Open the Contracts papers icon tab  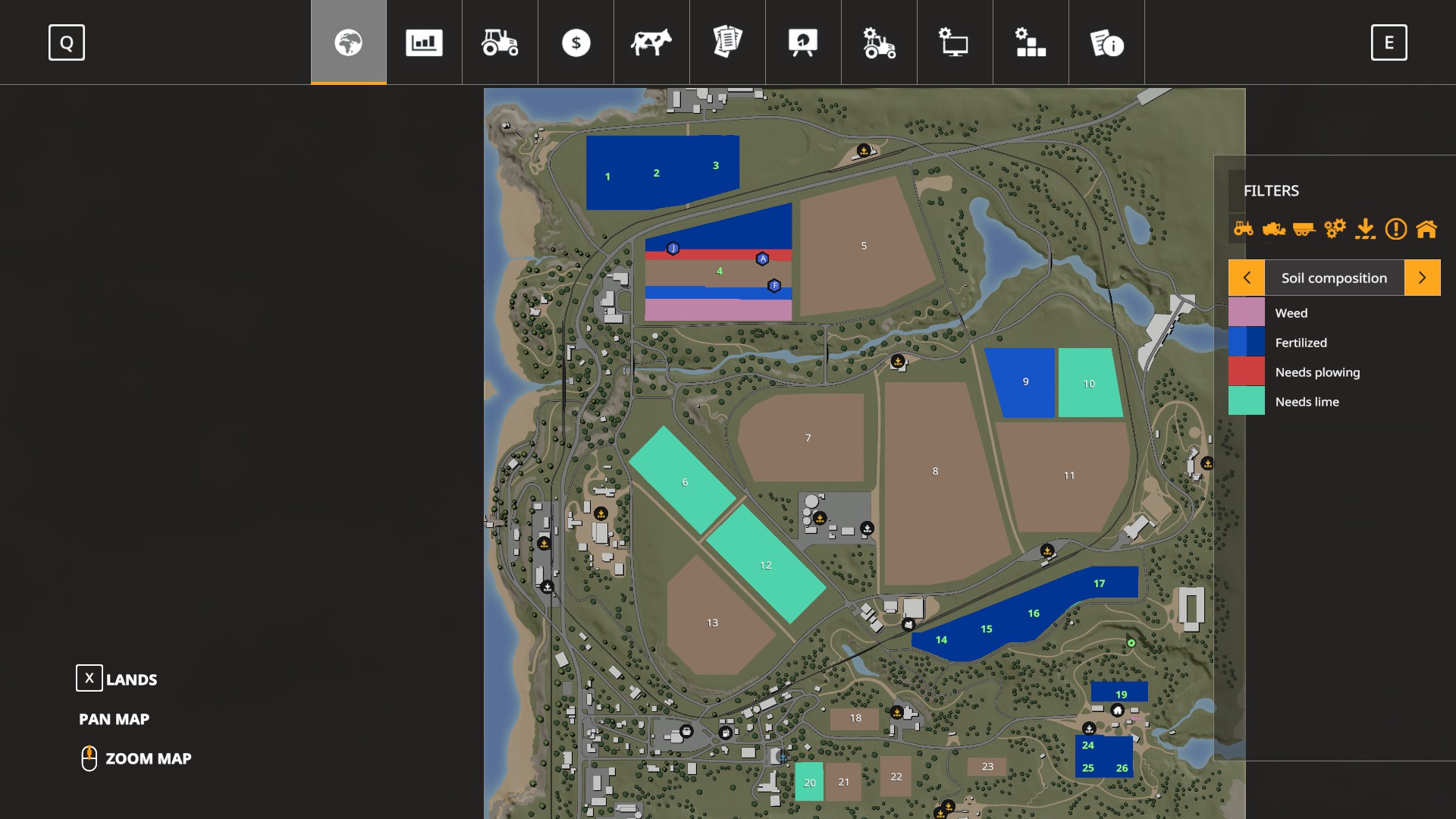pyautogui.click(x=727, y=42)
